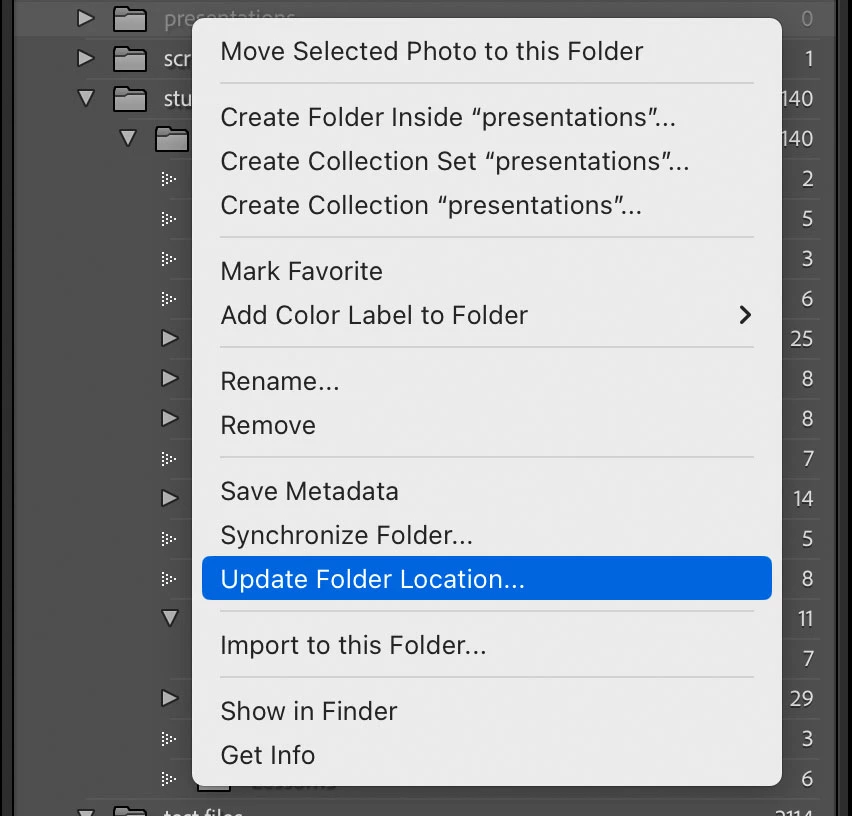Select Save Metadata menu entry
Screen dimensions: 852x816
coord(309,491)
